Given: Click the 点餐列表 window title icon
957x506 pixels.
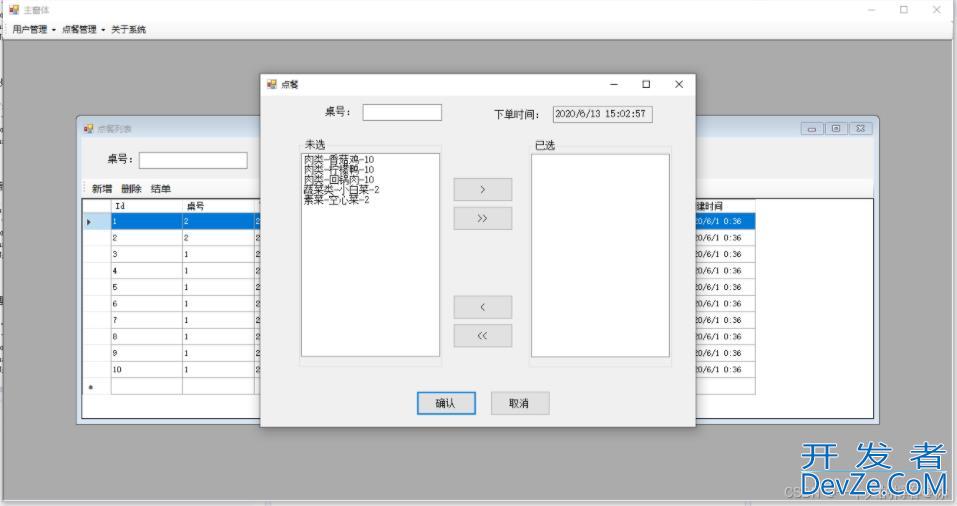Looking at the screenshot, I should (x=88, y=128).
